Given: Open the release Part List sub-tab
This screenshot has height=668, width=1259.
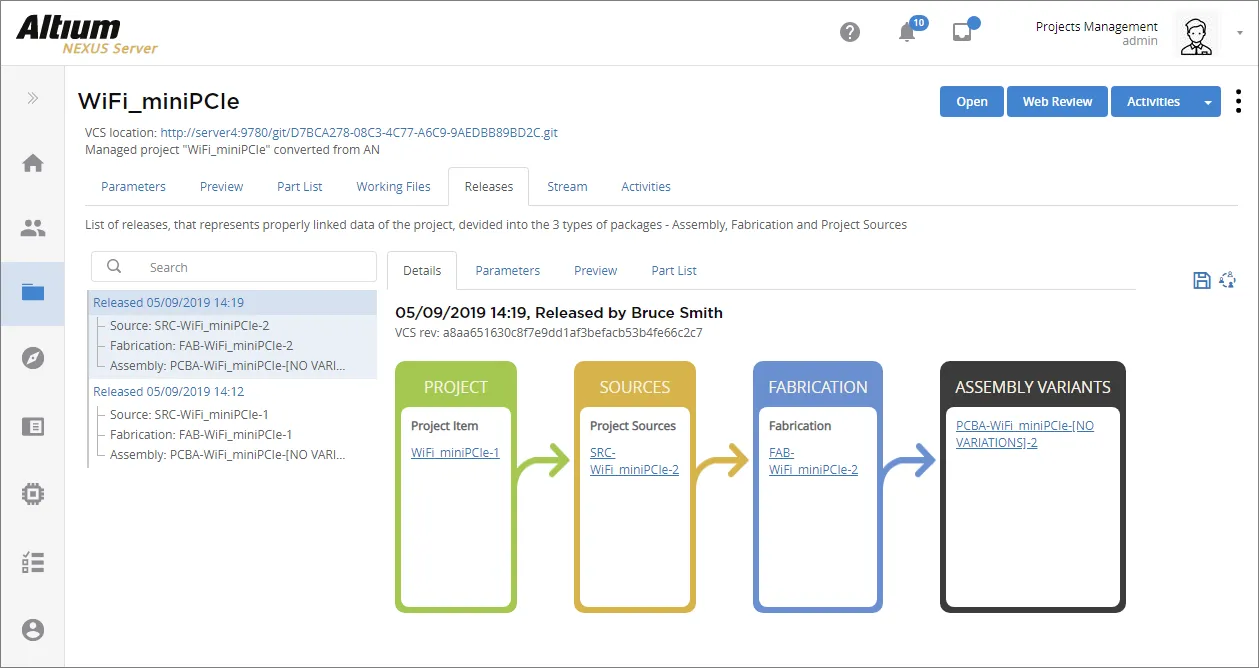Looking at the screenshot, I should coord(674,271).
